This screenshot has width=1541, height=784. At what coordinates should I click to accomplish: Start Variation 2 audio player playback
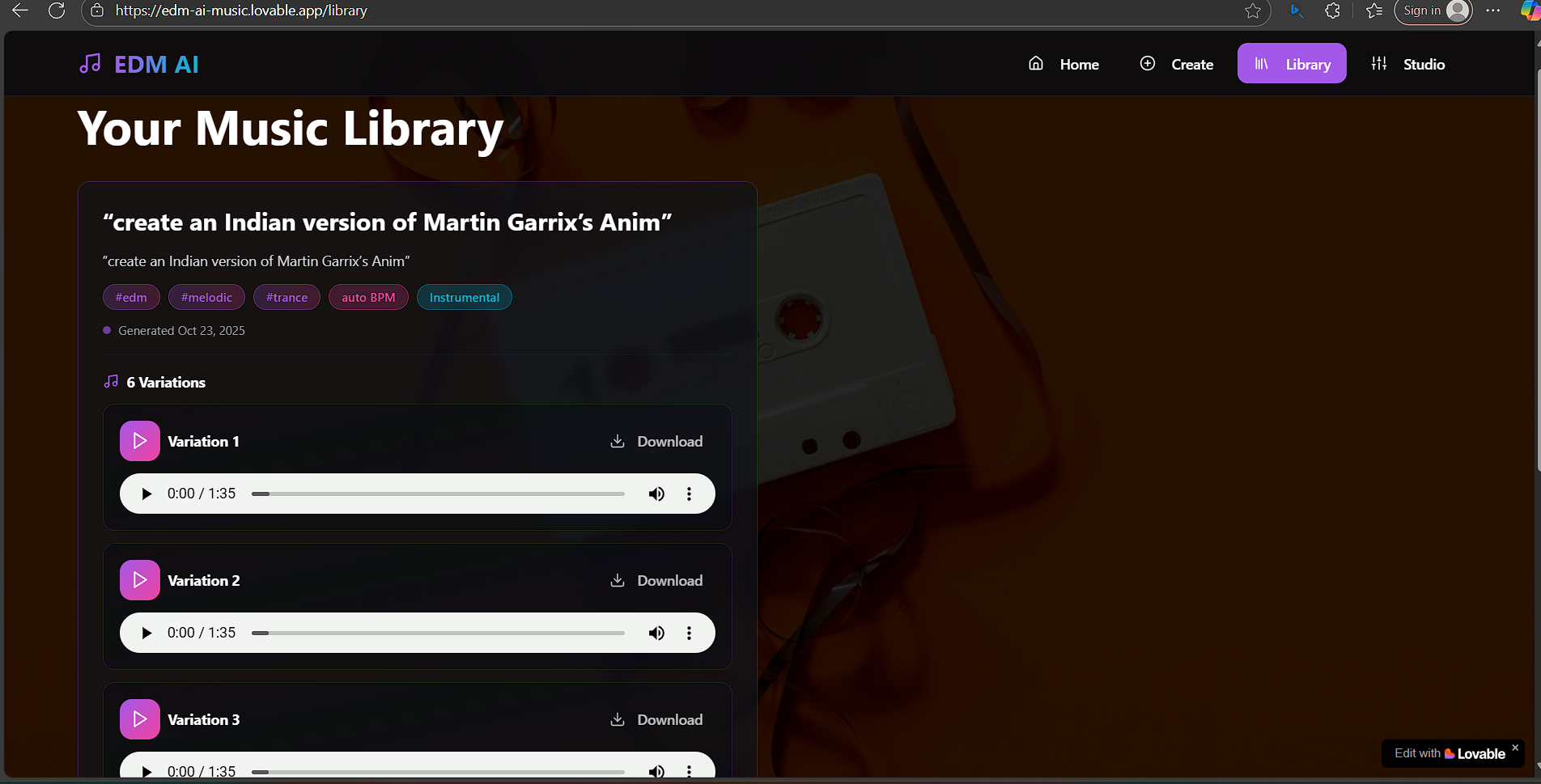coord(146,633)
